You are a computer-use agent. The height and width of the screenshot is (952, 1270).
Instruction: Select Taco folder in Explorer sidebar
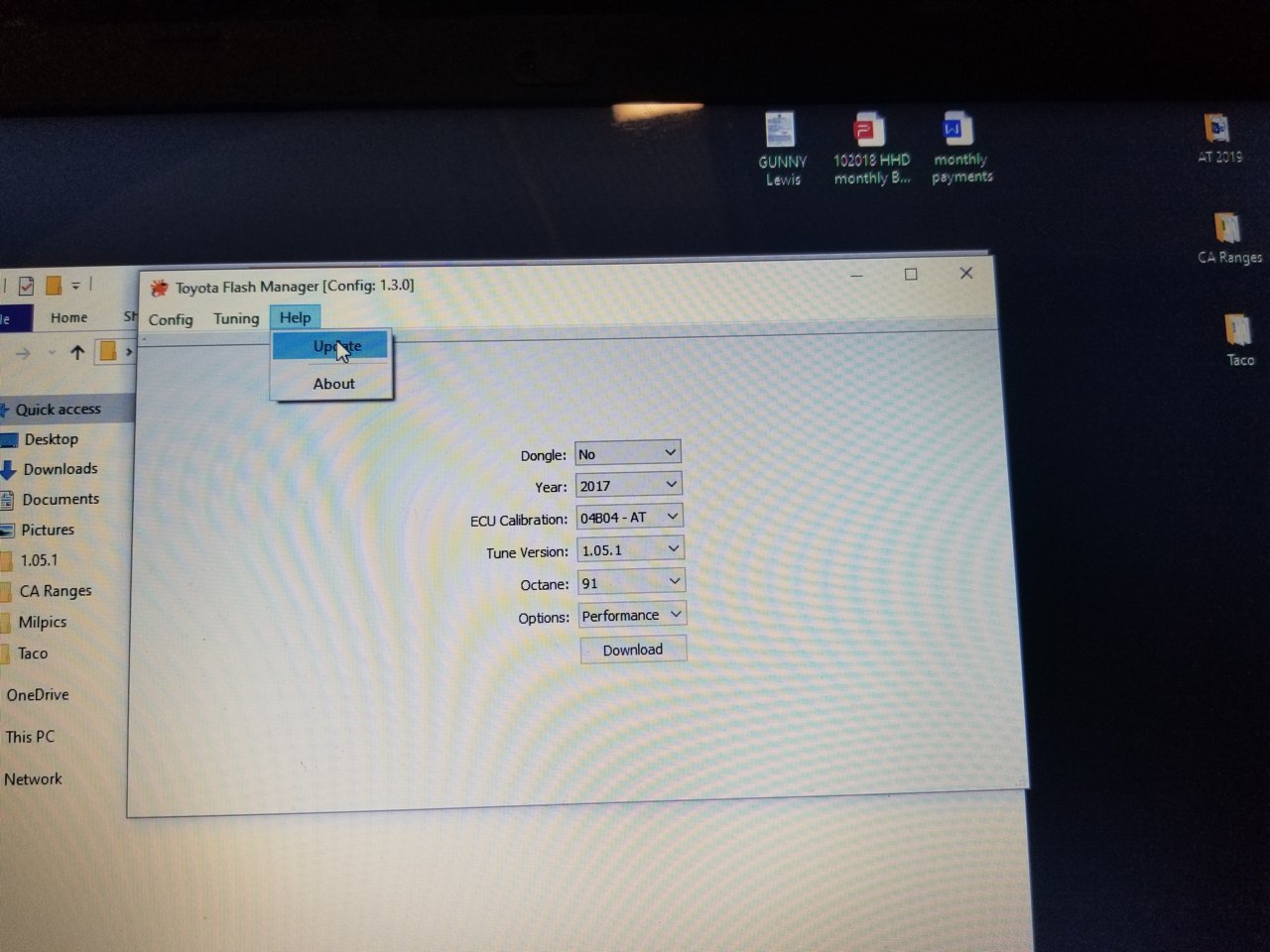[x=32, y=654]
